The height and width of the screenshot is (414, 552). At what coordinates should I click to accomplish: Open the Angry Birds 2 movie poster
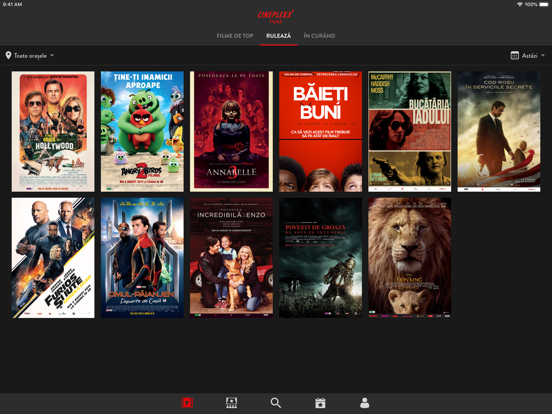(x=142, y=131)
